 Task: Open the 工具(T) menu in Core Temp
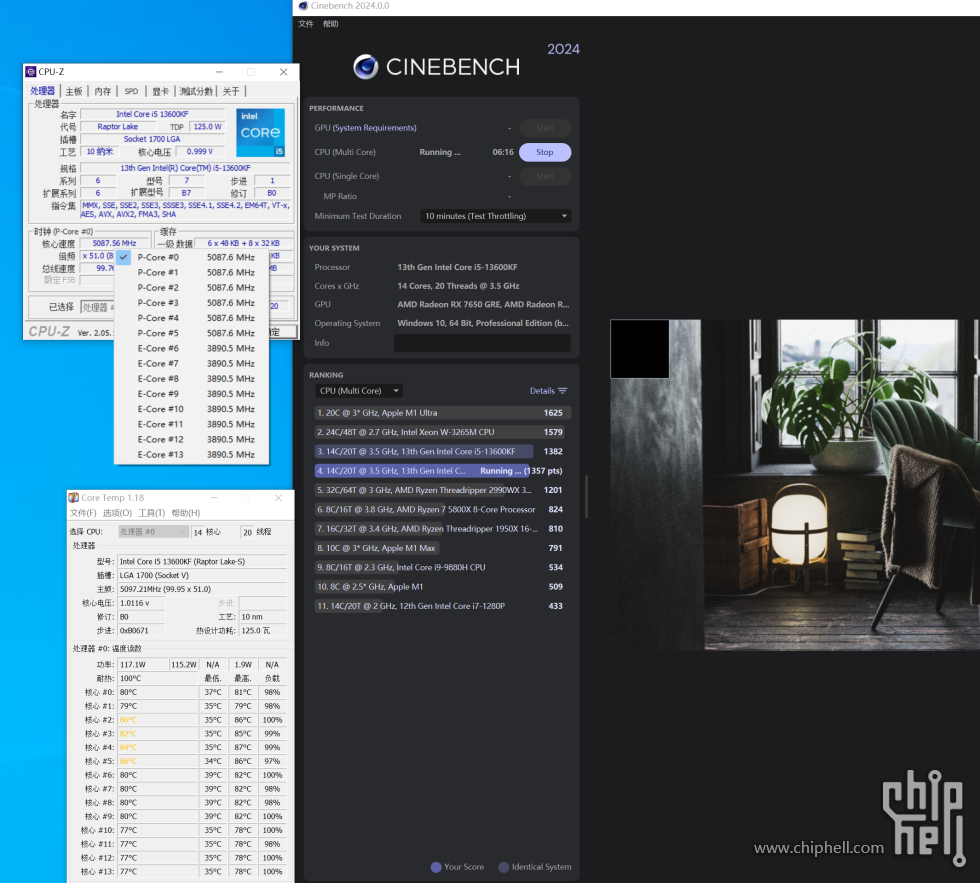click(152, 513)
